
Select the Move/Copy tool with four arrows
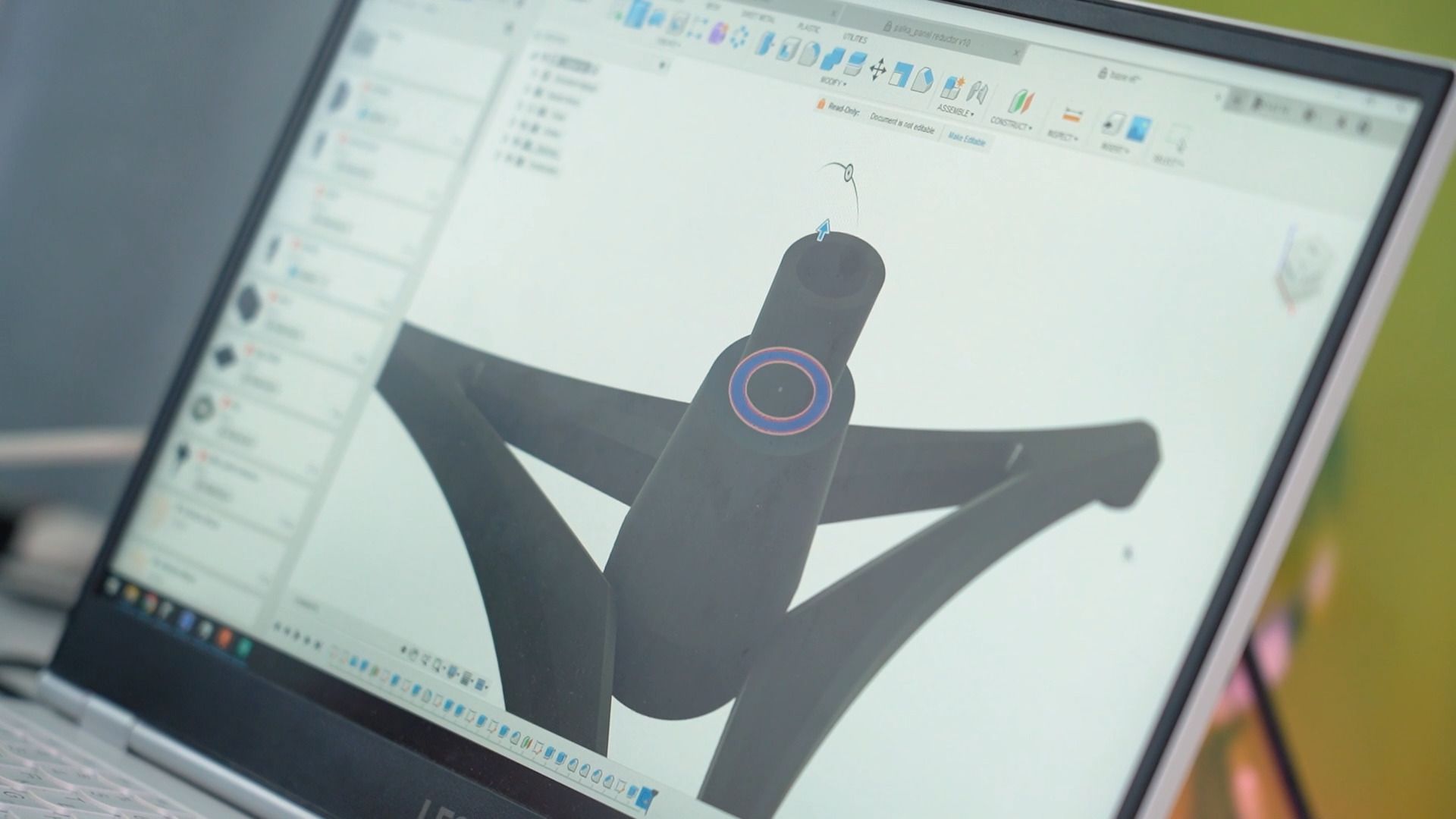(877, 71)
